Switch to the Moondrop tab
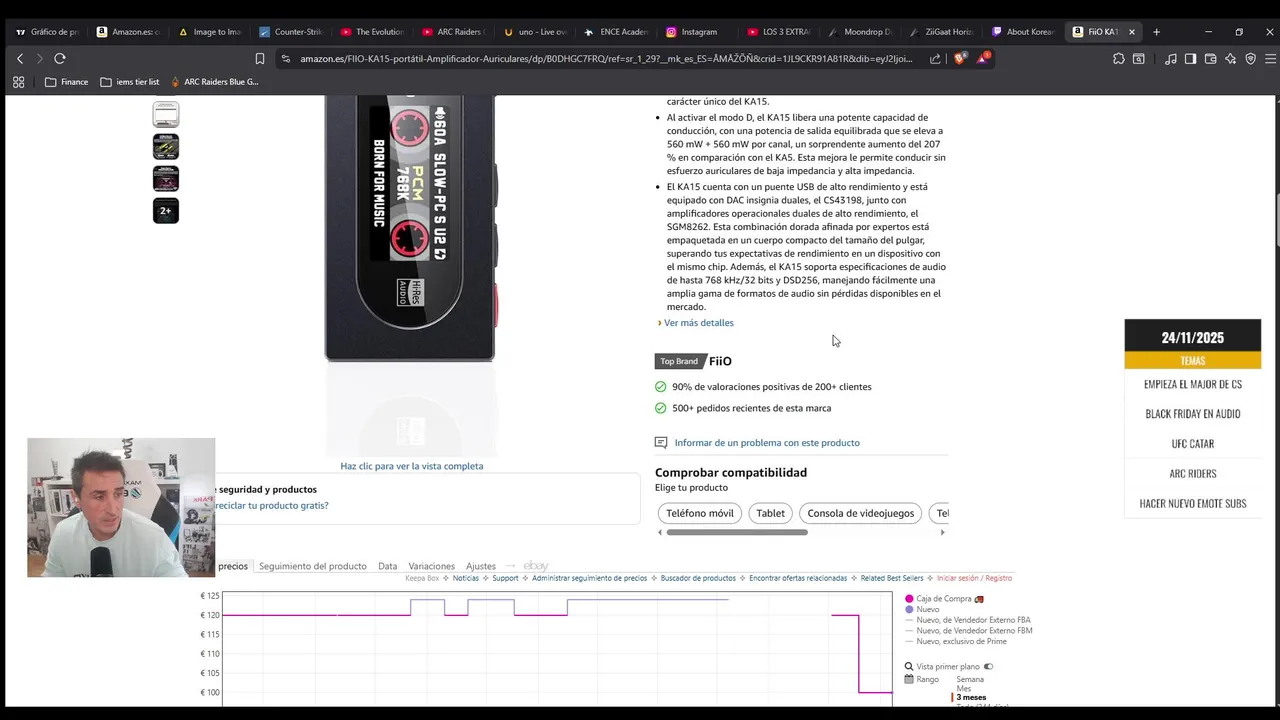This screenshot has width=1280, height=720. [x=860, y=32]
